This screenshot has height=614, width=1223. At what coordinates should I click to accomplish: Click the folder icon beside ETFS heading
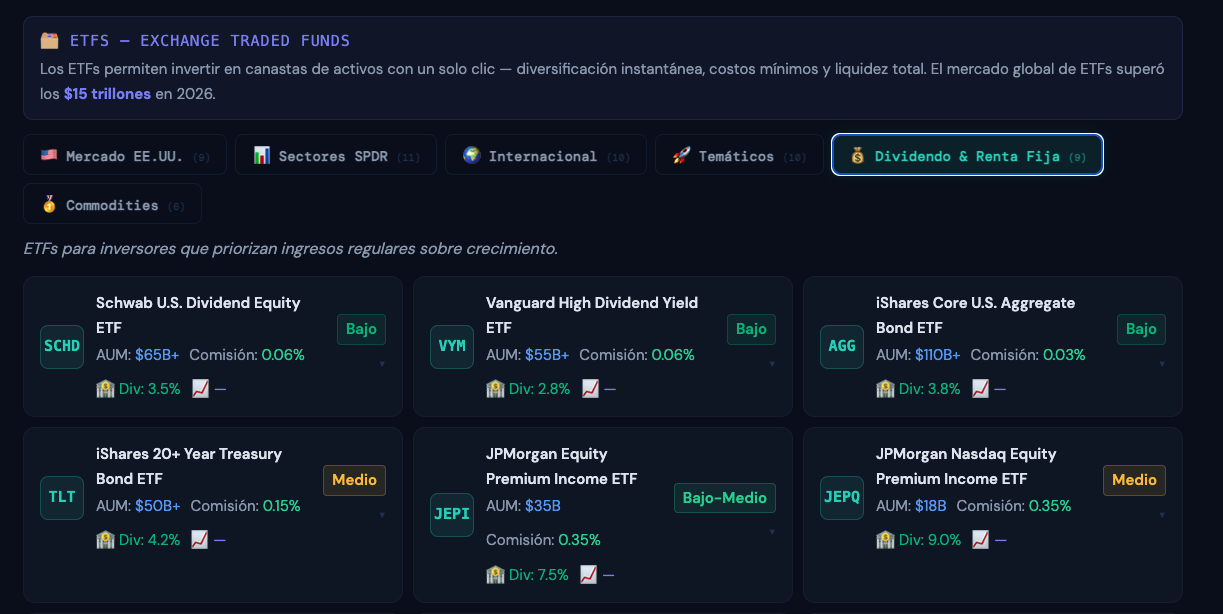(x=50, y=40)
